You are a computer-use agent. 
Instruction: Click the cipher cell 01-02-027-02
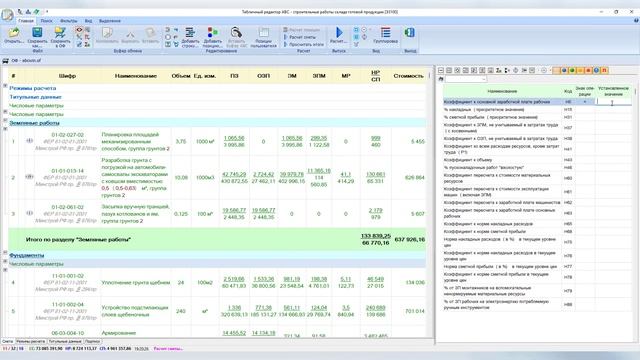(x=67, y=135)
